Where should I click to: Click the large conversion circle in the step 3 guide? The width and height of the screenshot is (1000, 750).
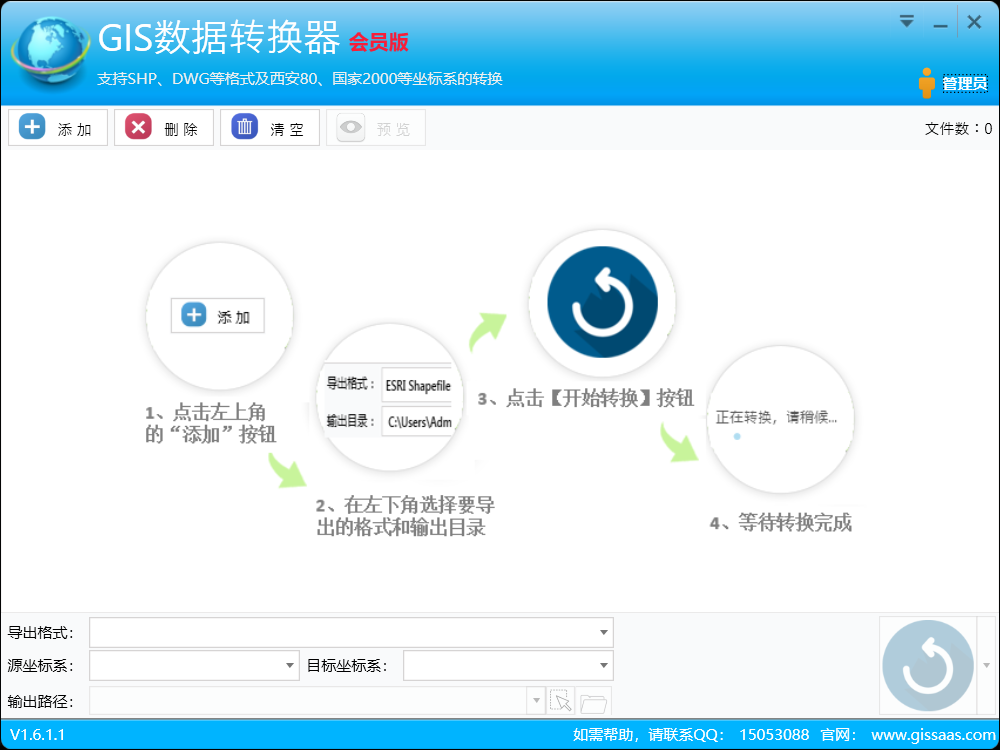pyautogui.click(x=602, y=302)
